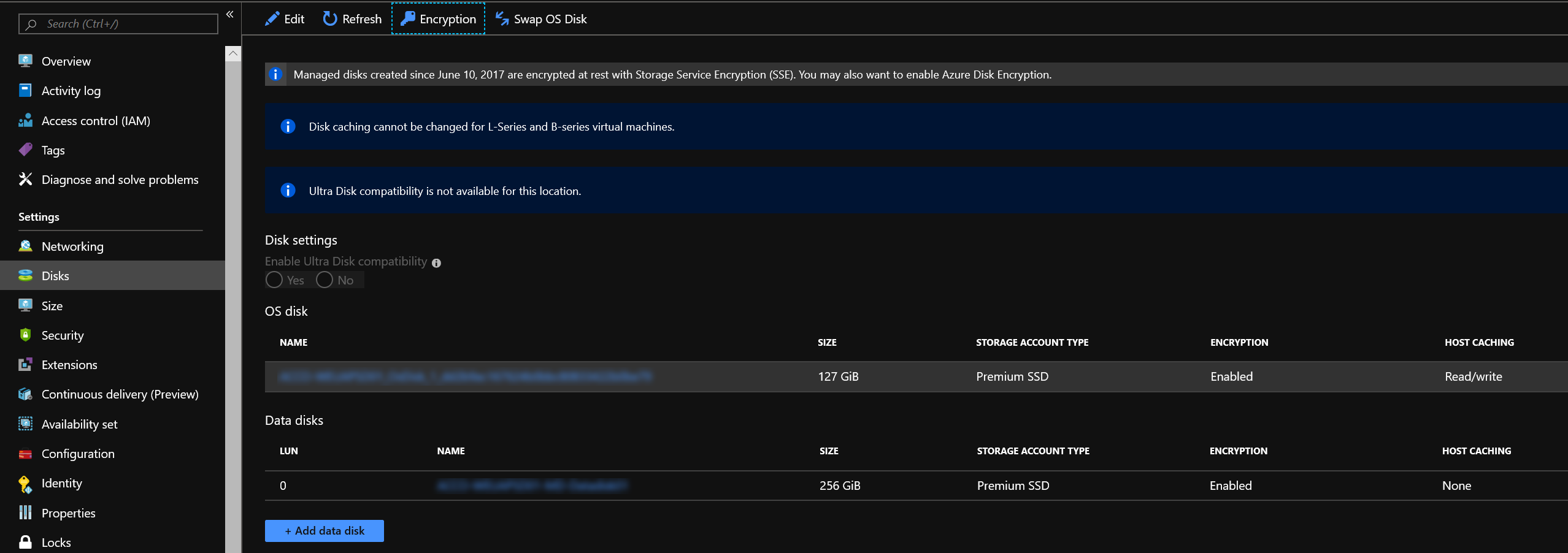This screenshot has height=553, width=1568.
Task: Click the Security shield icon
Action: [x=25, y=335]
